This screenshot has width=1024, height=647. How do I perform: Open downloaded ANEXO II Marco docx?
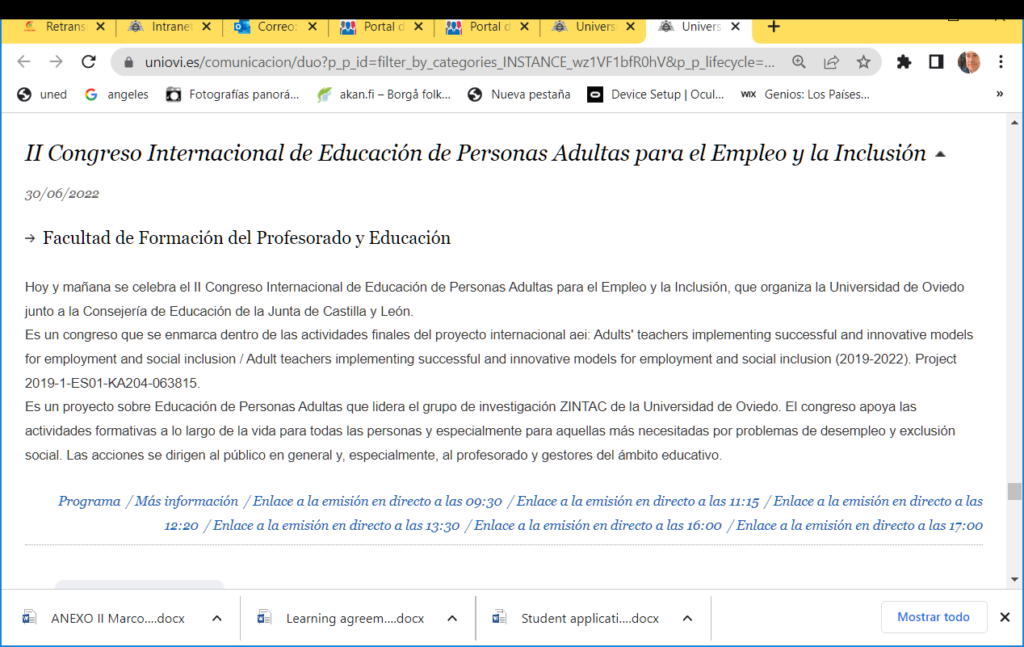pos(104,618)
